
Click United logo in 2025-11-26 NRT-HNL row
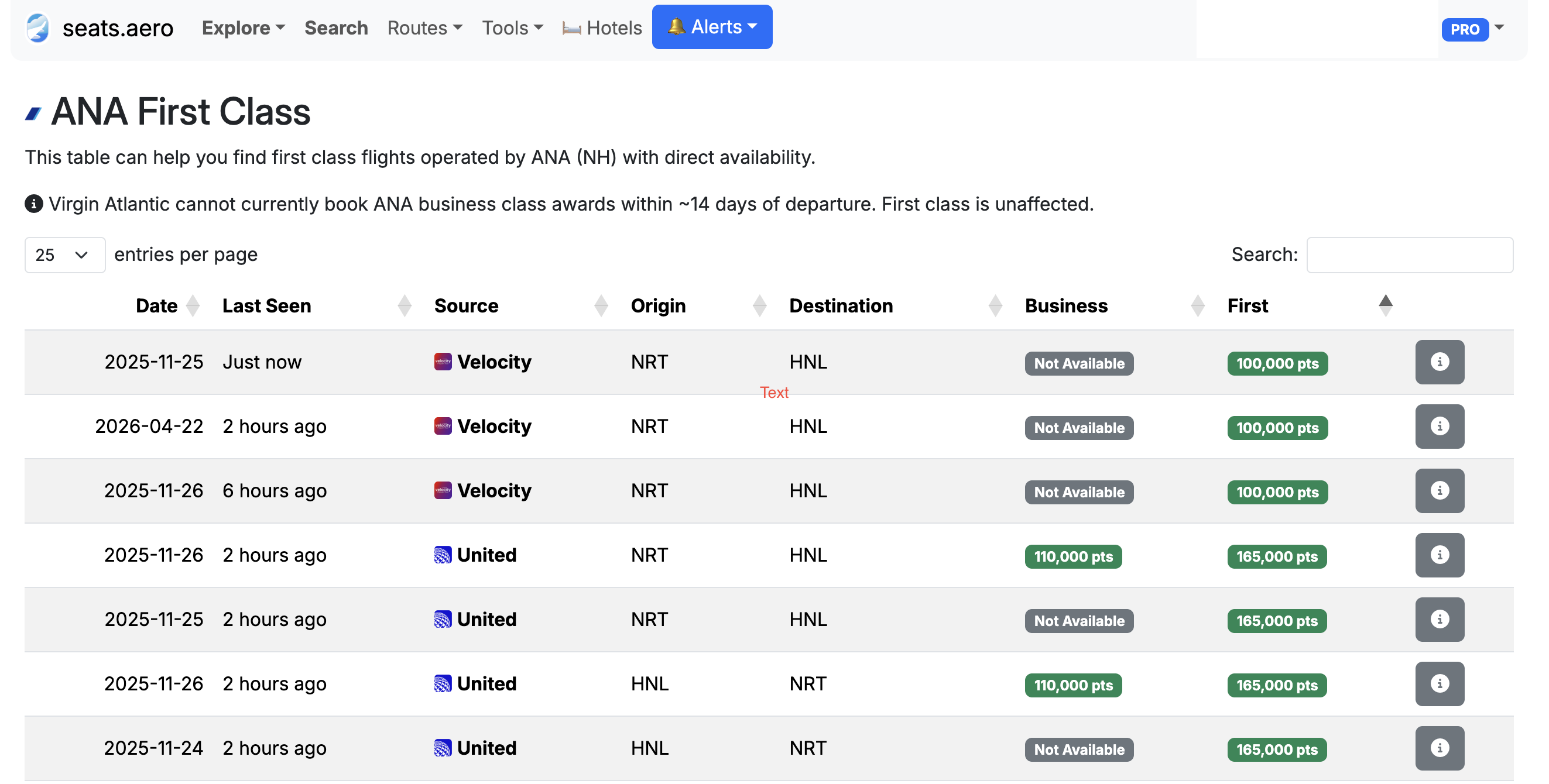coord(443,555)
